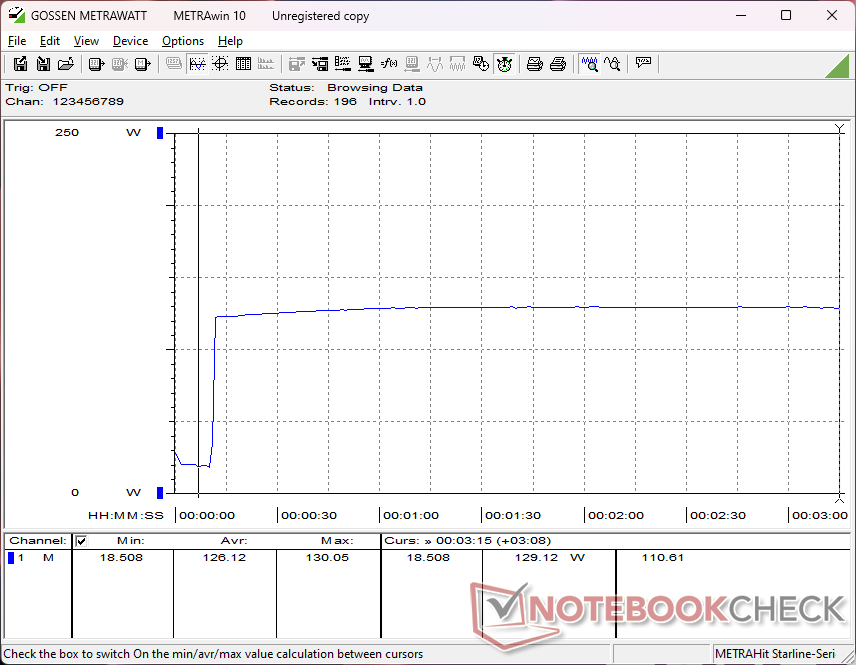Click the speech bubble comment icon
Image resolution: width=856 pixels, height=665 pixels.
pyautogui.click(x=643, y=64)
